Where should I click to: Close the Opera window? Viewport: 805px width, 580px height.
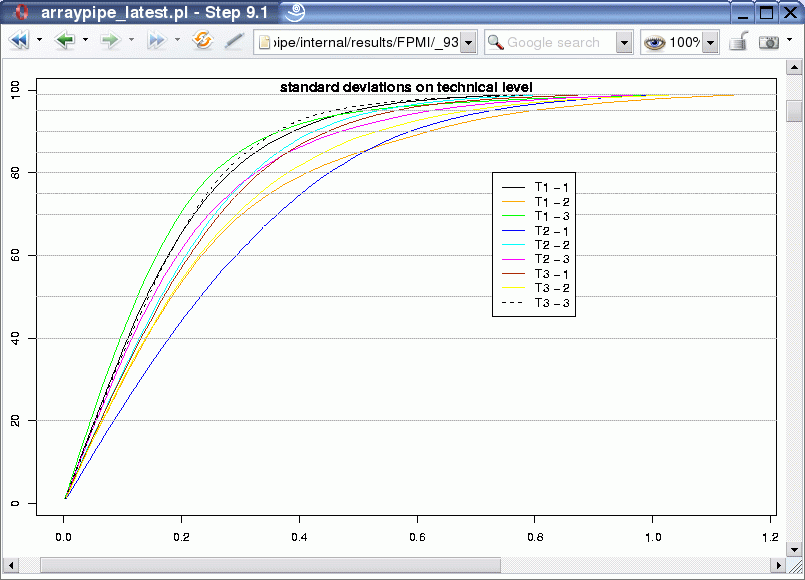click(790, 13)
